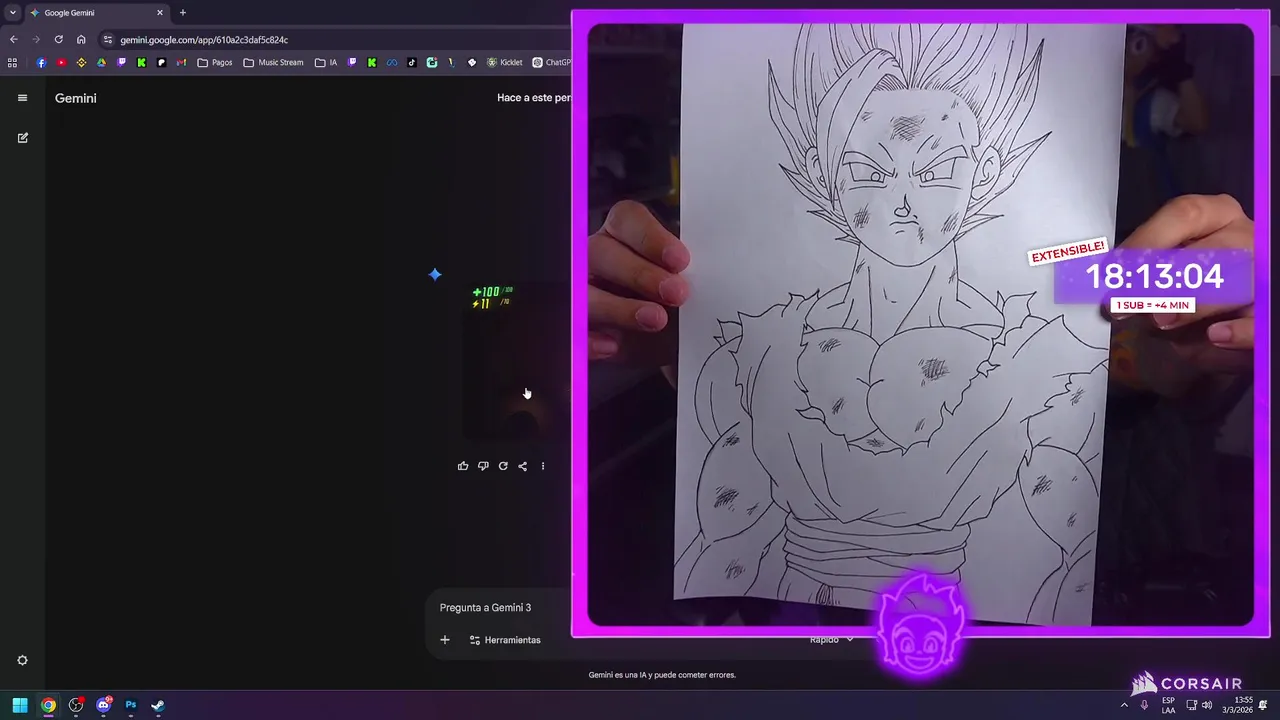Close the Google Gemini tab

159,13
